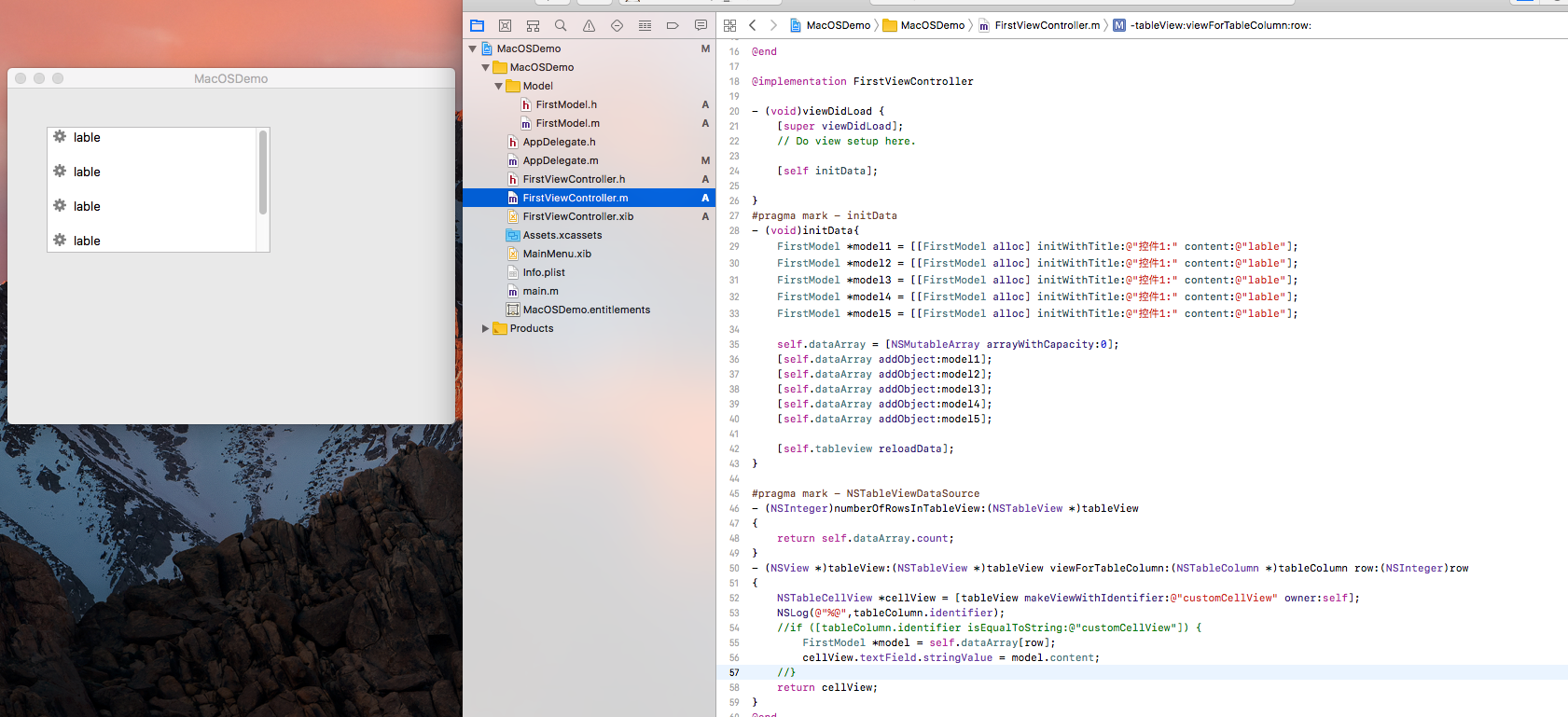The image size is (1568, 717).
Task: Go forward in editor history
Action: pos(773,25)
